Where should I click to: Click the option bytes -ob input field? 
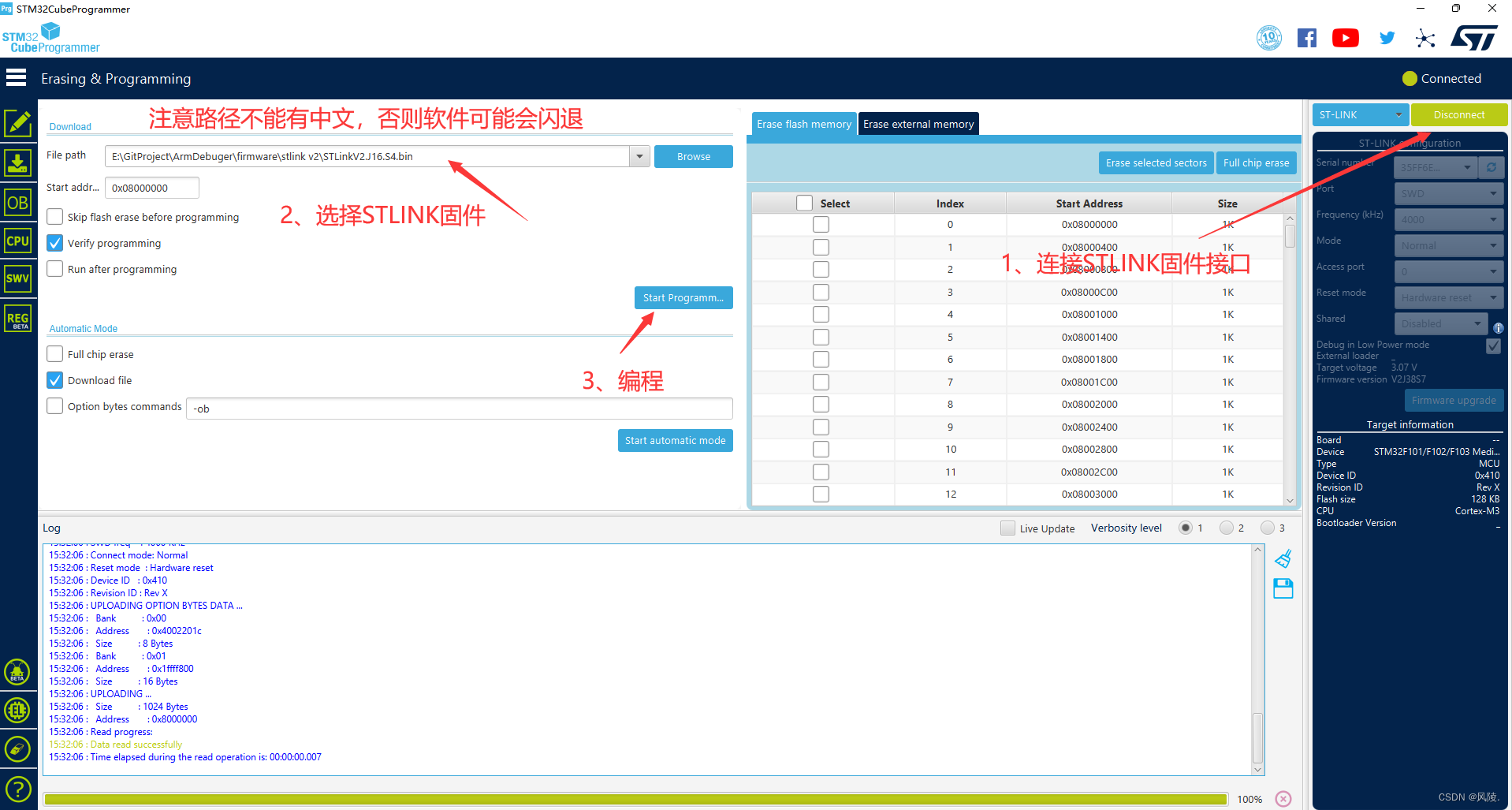(459, 408)
